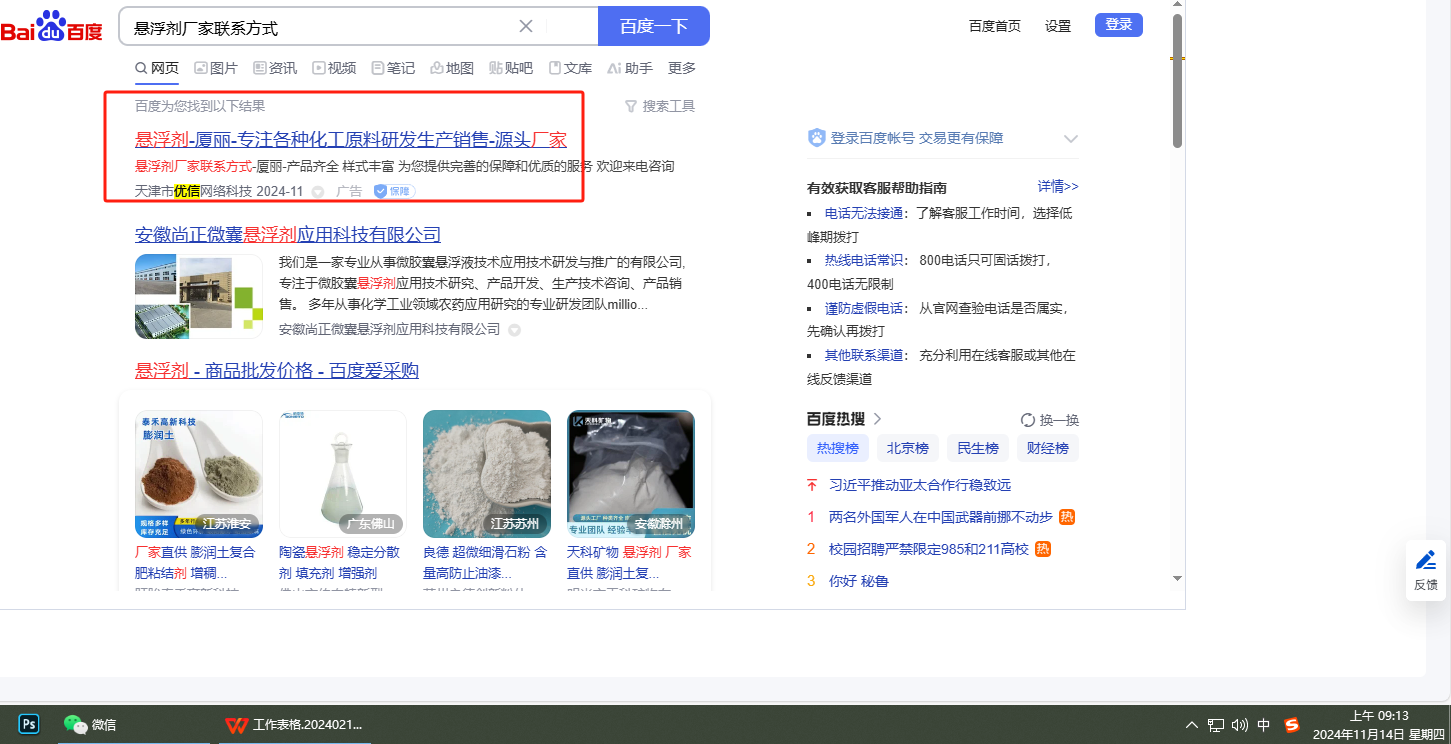Click the top-pinned arrow icon by 习近平 item

[812, 485]
